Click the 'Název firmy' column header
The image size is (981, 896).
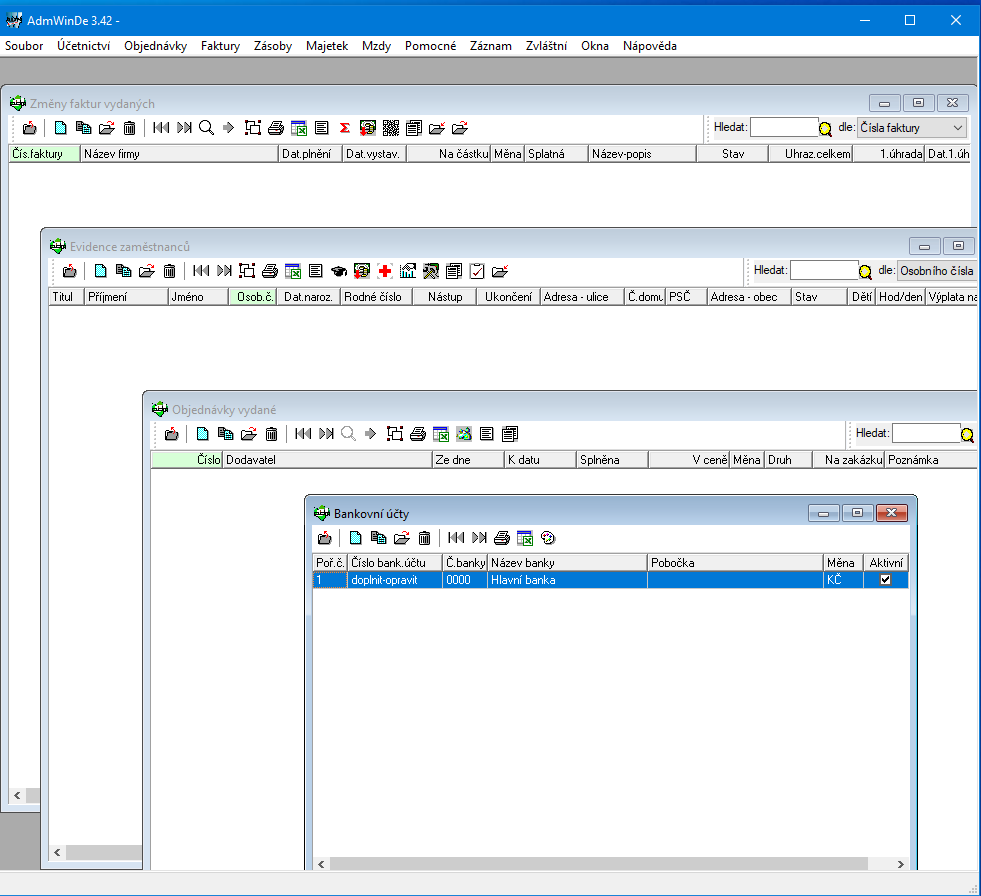point(178,154)
